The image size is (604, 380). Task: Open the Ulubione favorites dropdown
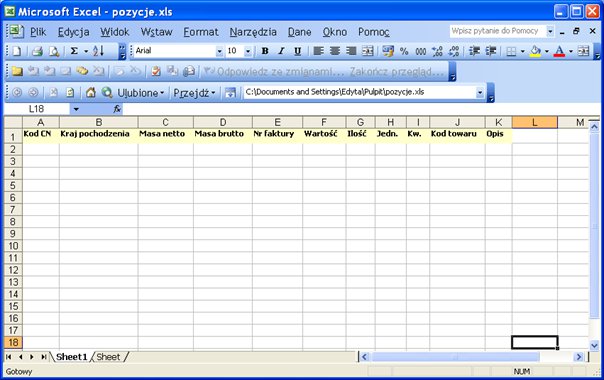pos(141,93)
